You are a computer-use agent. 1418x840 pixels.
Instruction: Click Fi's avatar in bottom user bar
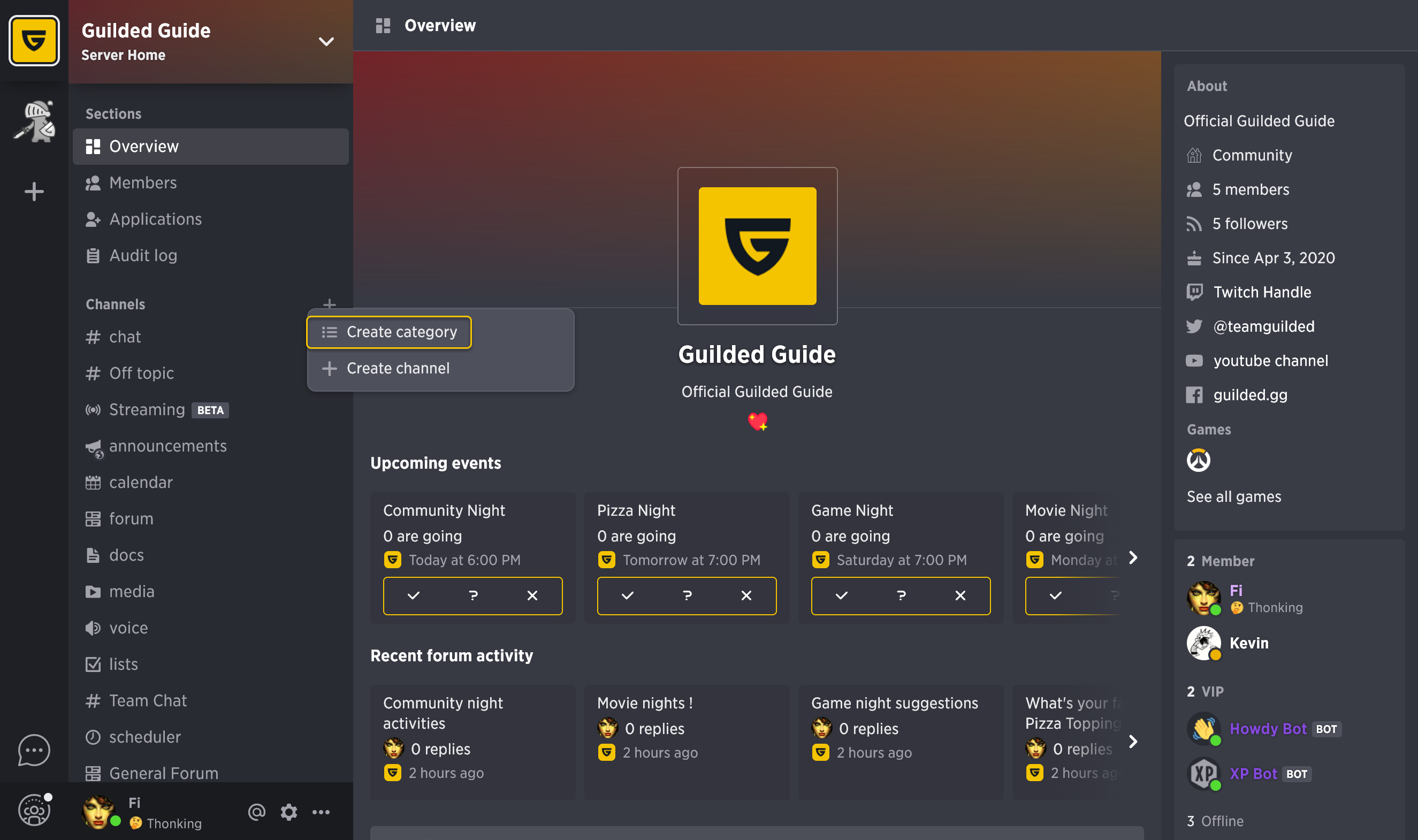100,812
